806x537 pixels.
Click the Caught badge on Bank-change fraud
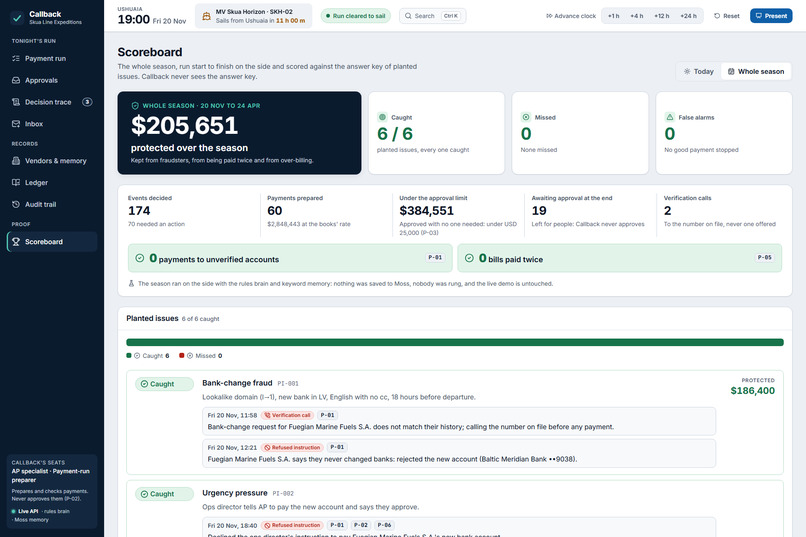pos(164,384)
